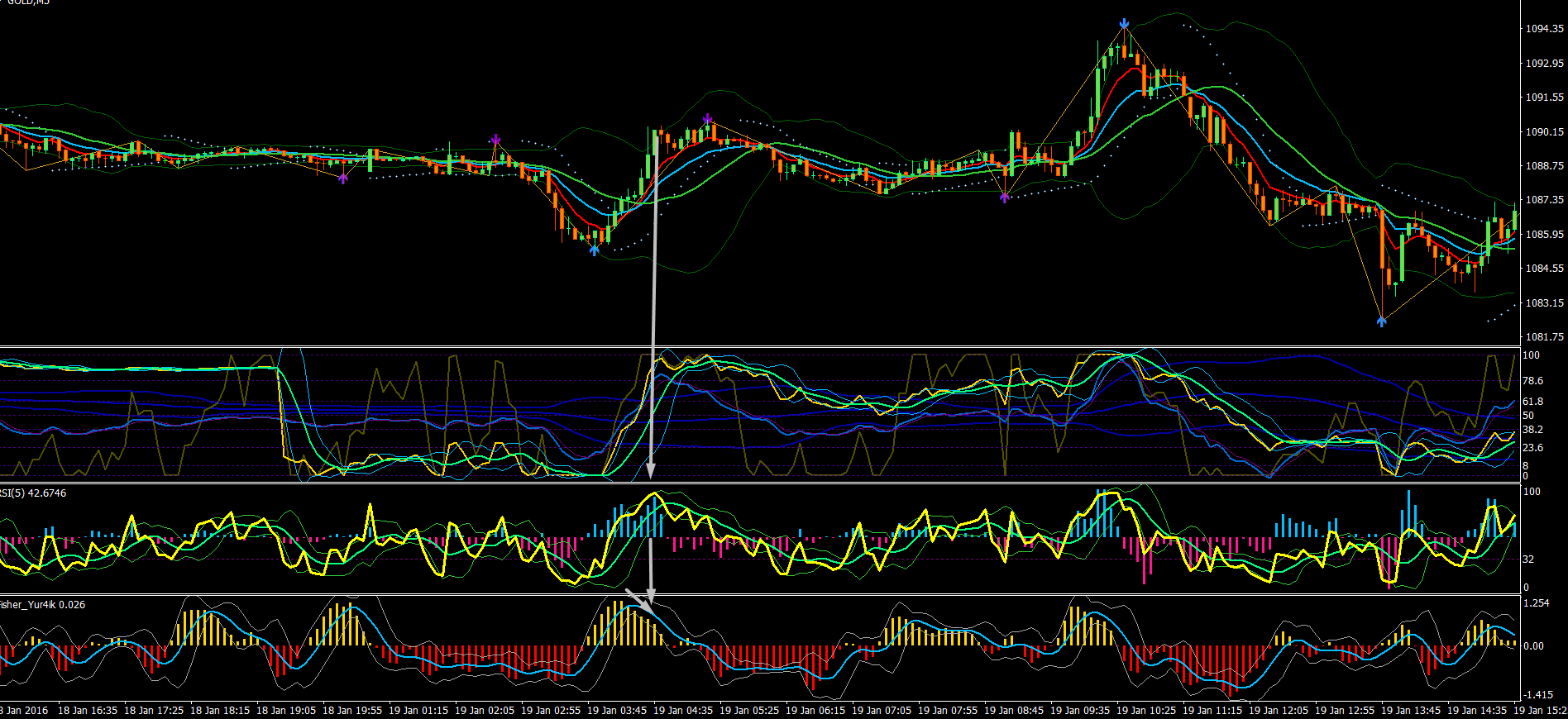Click the 19 Jan 06:15 time label

pos(815,711)
